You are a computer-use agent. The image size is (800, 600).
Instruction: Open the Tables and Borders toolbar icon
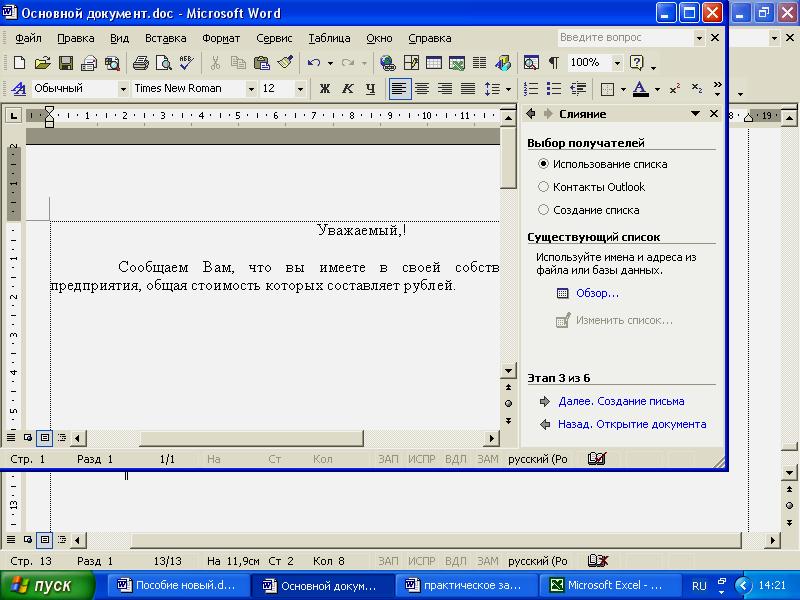coord(411,63)
